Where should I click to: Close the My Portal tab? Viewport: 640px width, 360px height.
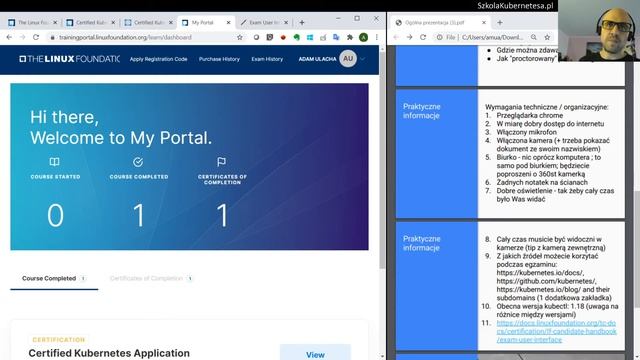point(228,22)
